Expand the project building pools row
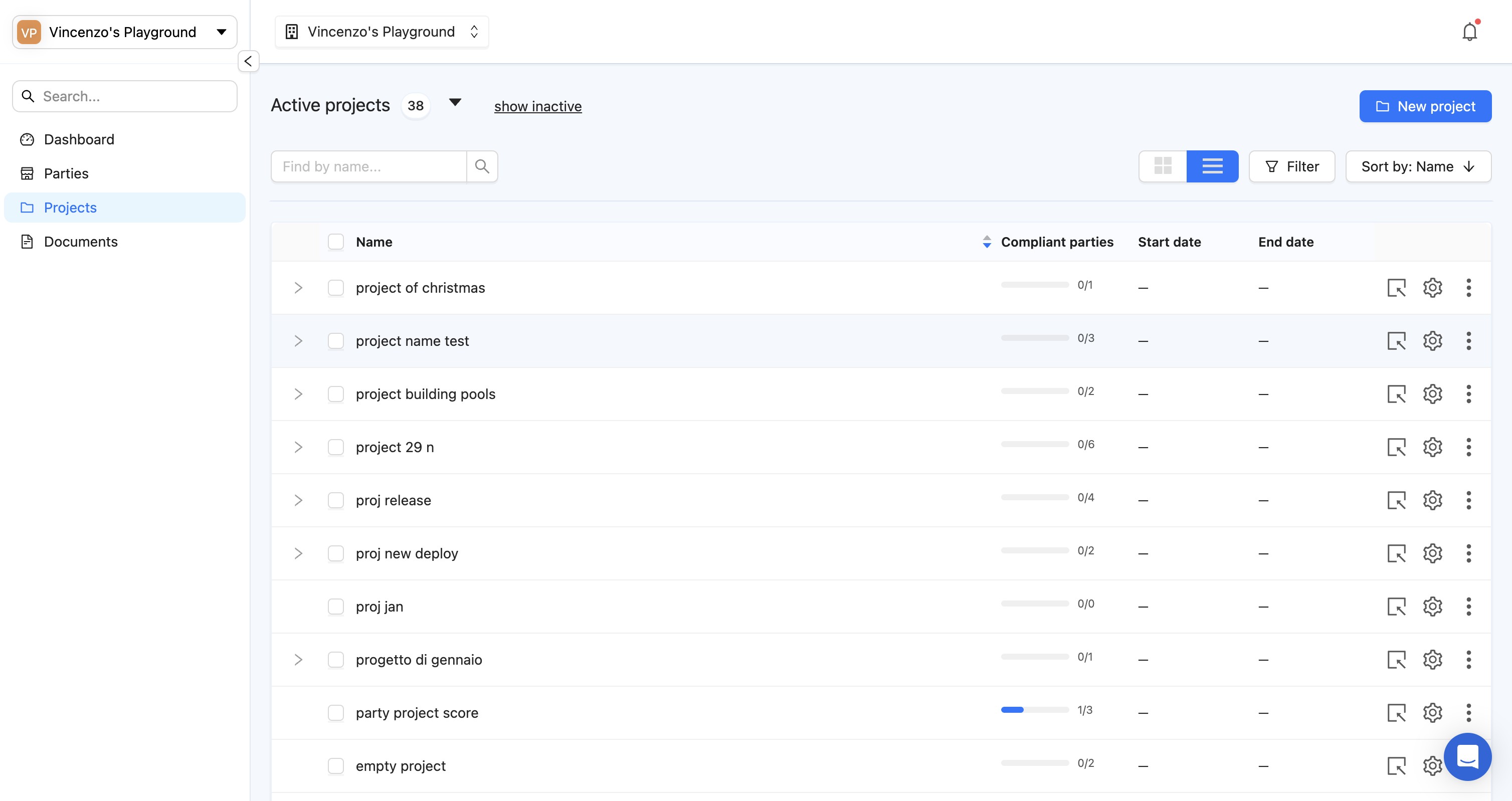Screen dimensions: 1512x801 point(298,394)
